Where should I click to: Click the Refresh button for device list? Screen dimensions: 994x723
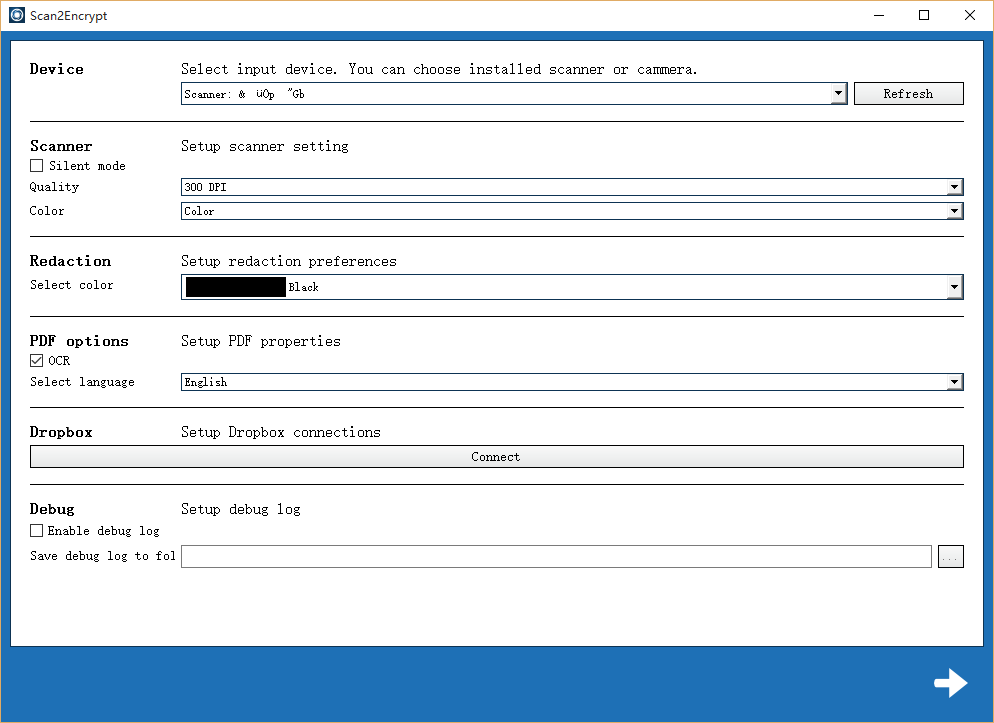tap(908, 93)
